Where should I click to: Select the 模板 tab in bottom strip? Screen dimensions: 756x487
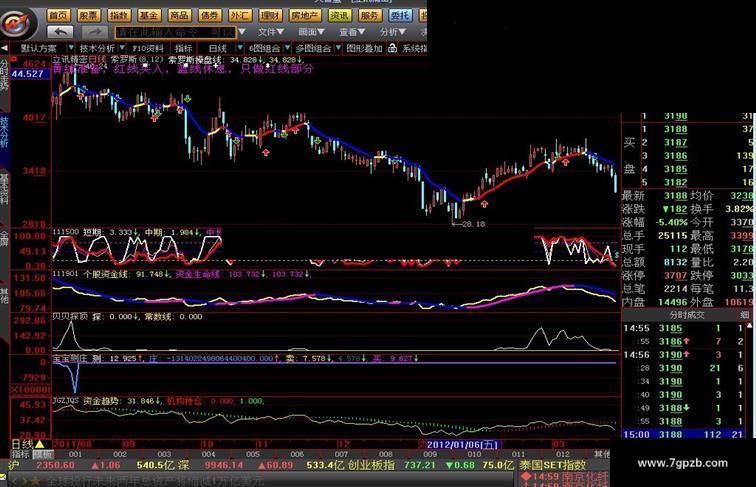[42, 454]
